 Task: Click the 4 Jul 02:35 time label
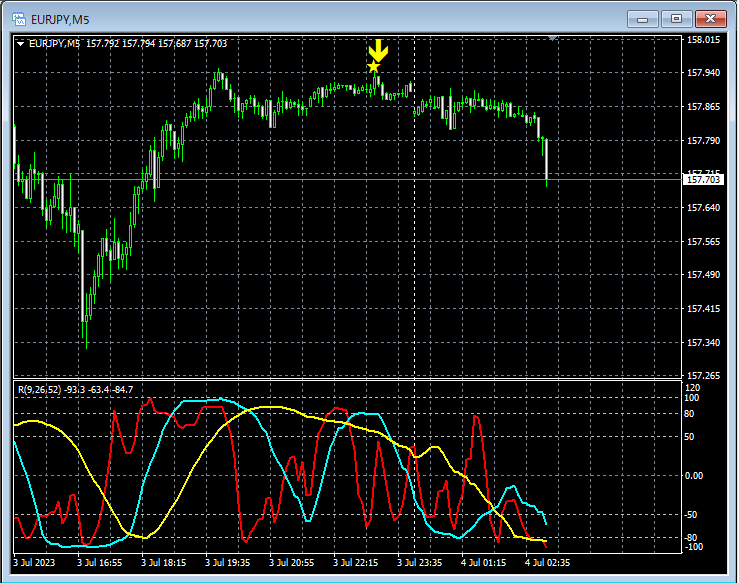547,563
